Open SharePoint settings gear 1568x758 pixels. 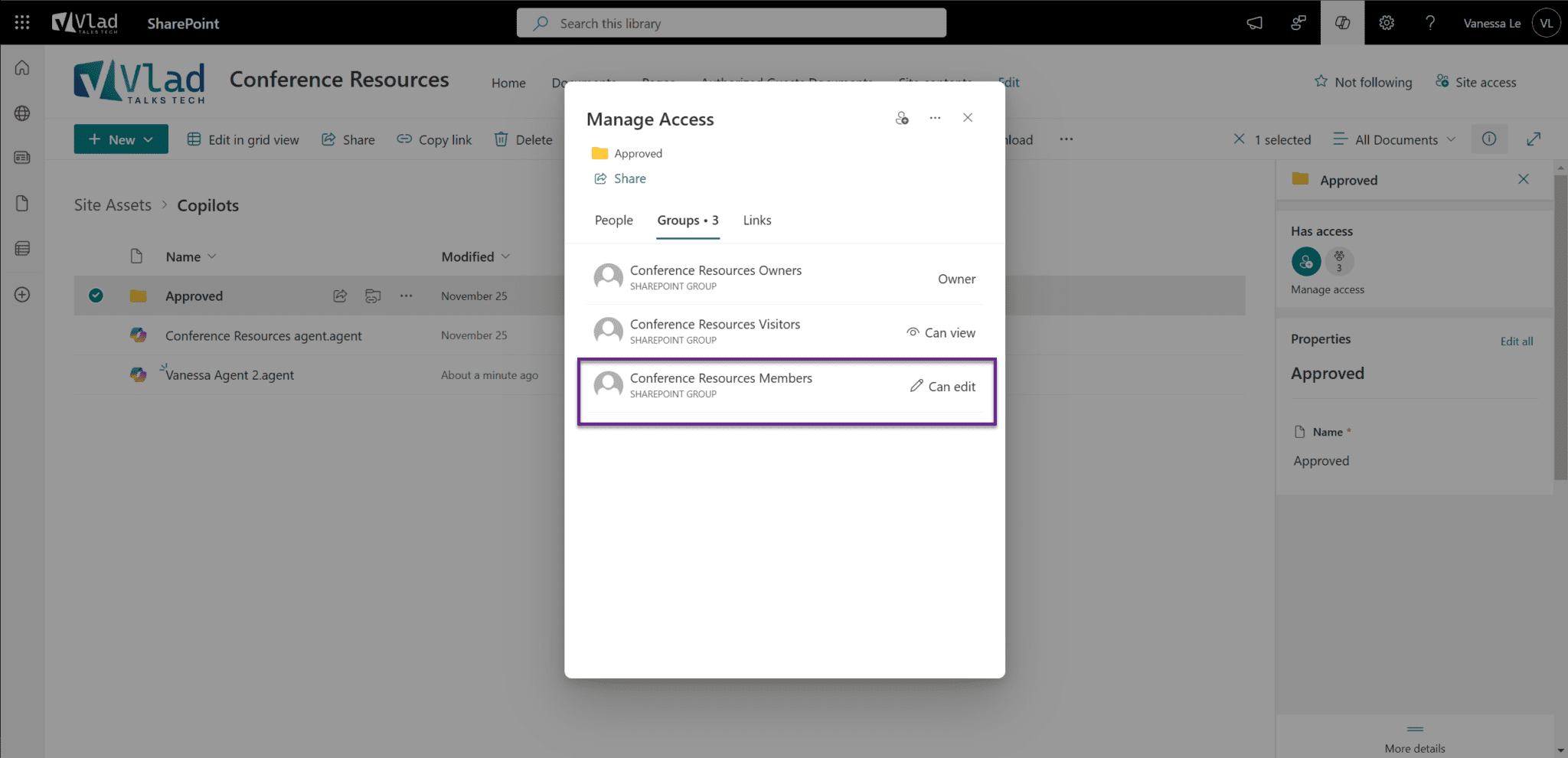[x=1386, y=22]
